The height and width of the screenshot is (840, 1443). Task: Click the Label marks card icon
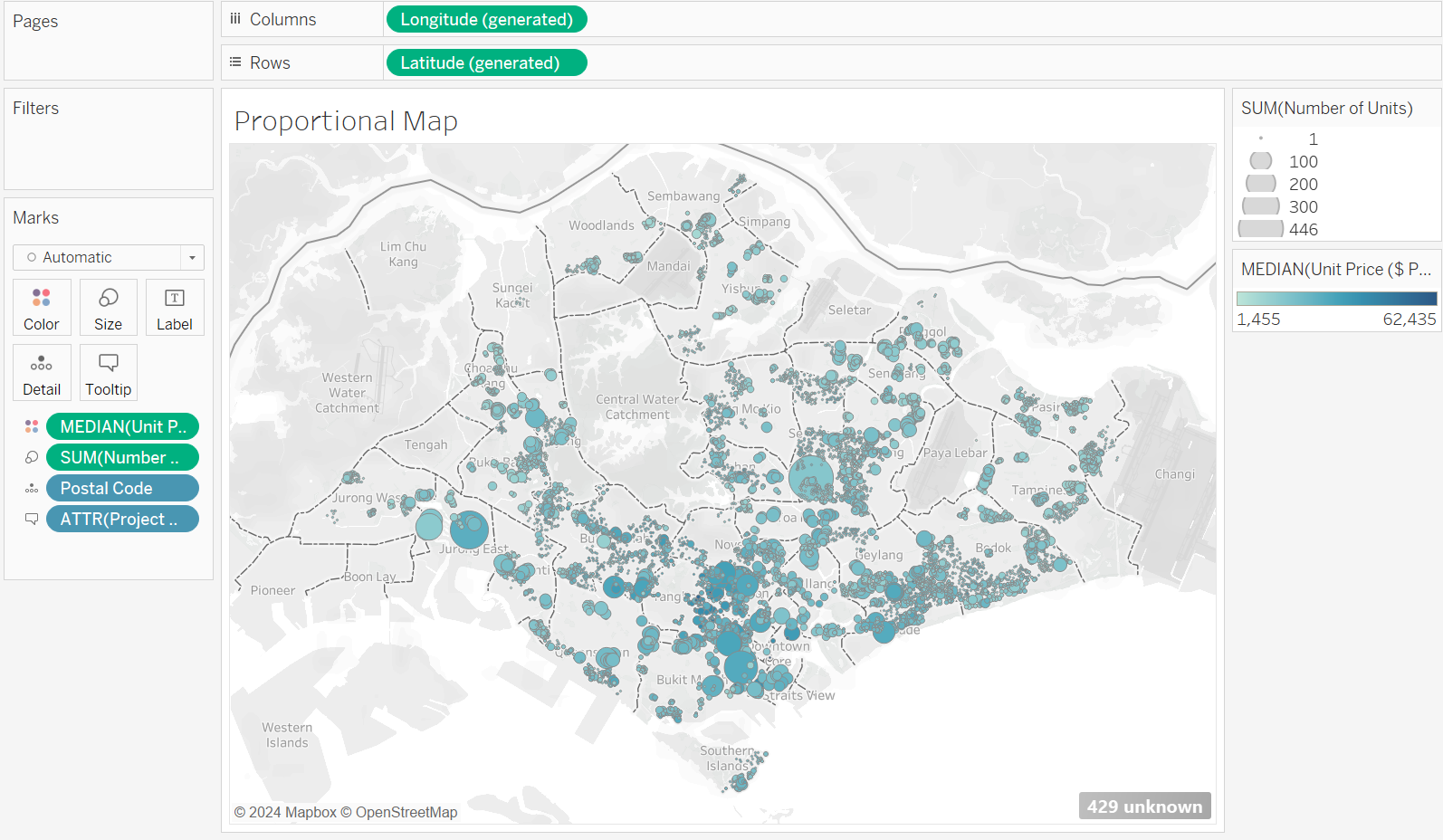(x=174, y=308)
